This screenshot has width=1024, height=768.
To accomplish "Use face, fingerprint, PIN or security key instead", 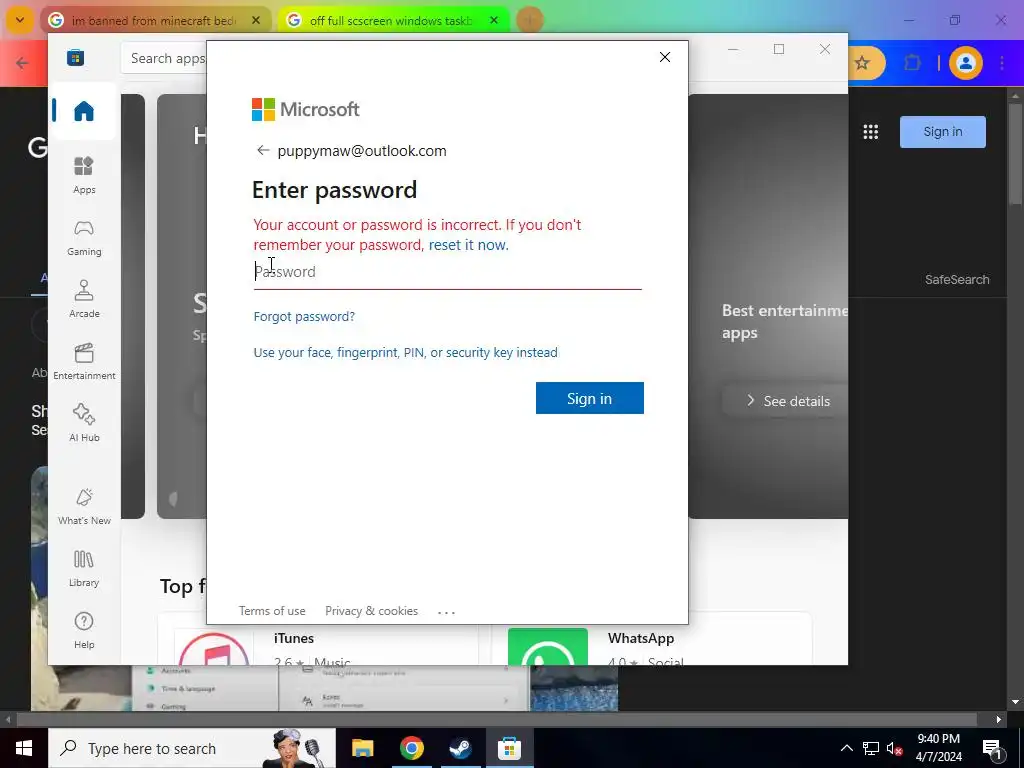I will click(406, 353).
